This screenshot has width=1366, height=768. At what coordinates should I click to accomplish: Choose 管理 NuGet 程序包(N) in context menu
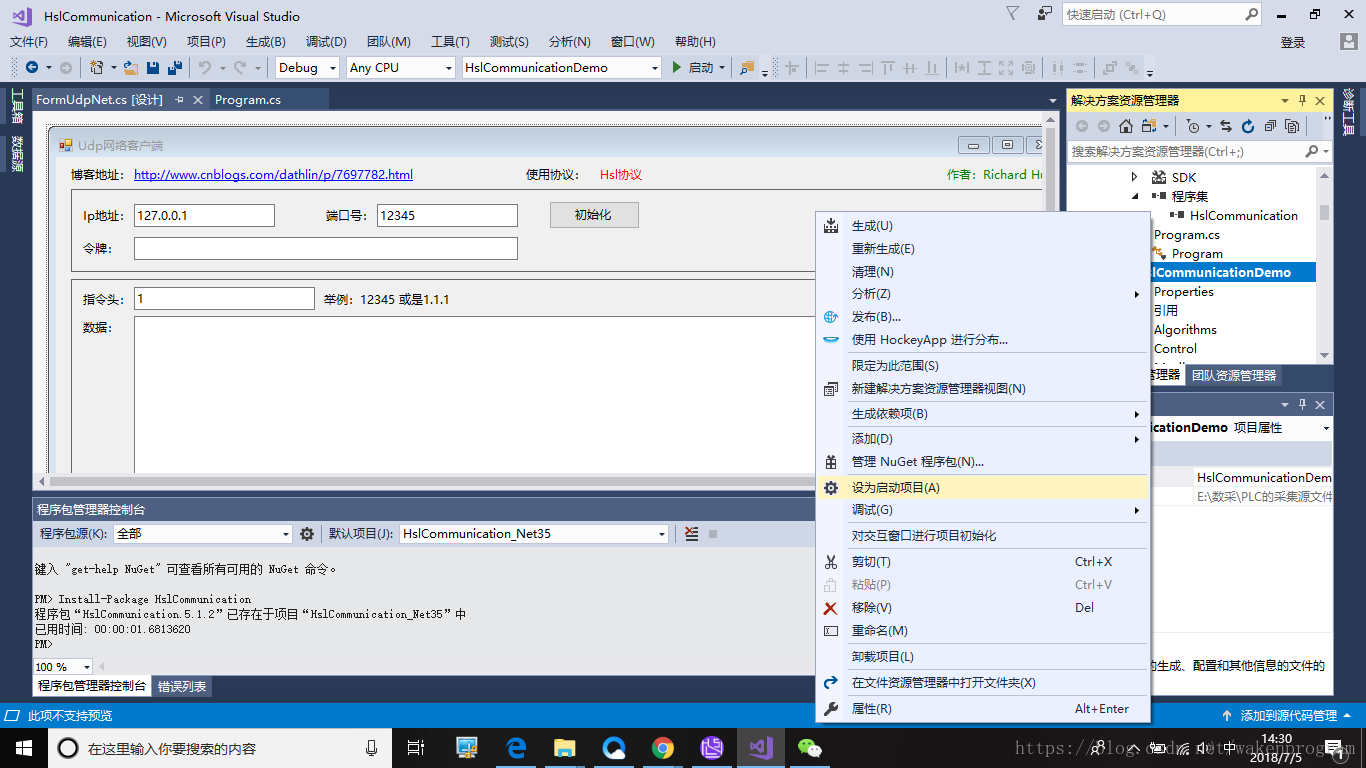982,461
